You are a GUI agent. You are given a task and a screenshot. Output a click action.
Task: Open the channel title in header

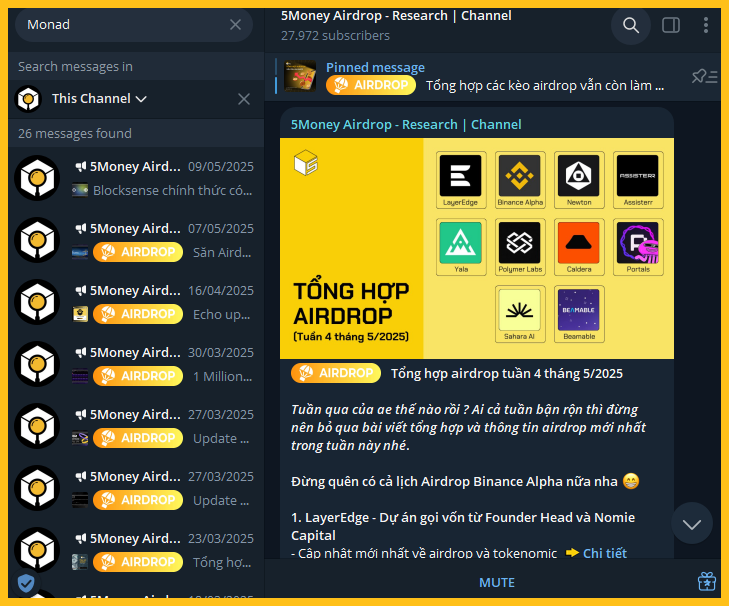(x=396, y=16)
